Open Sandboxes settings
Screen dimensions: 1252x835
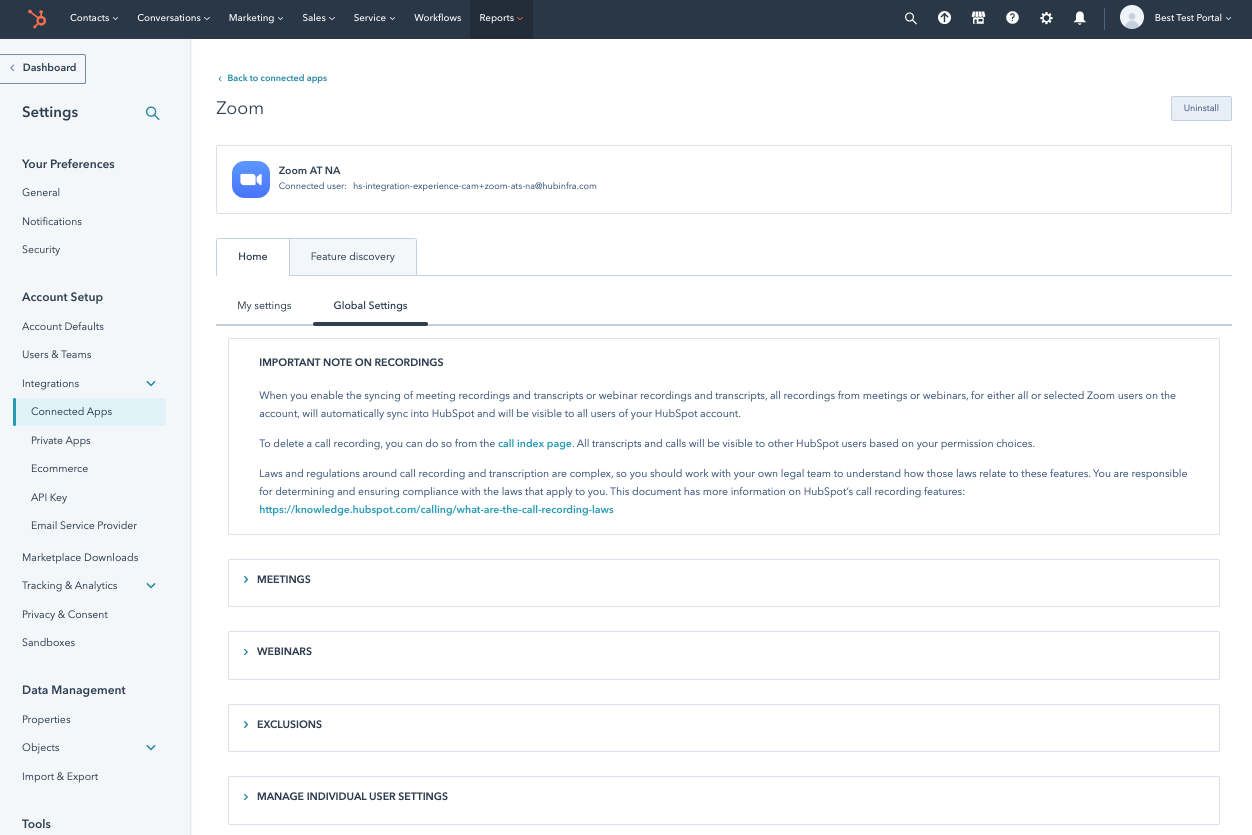point(48,643)
